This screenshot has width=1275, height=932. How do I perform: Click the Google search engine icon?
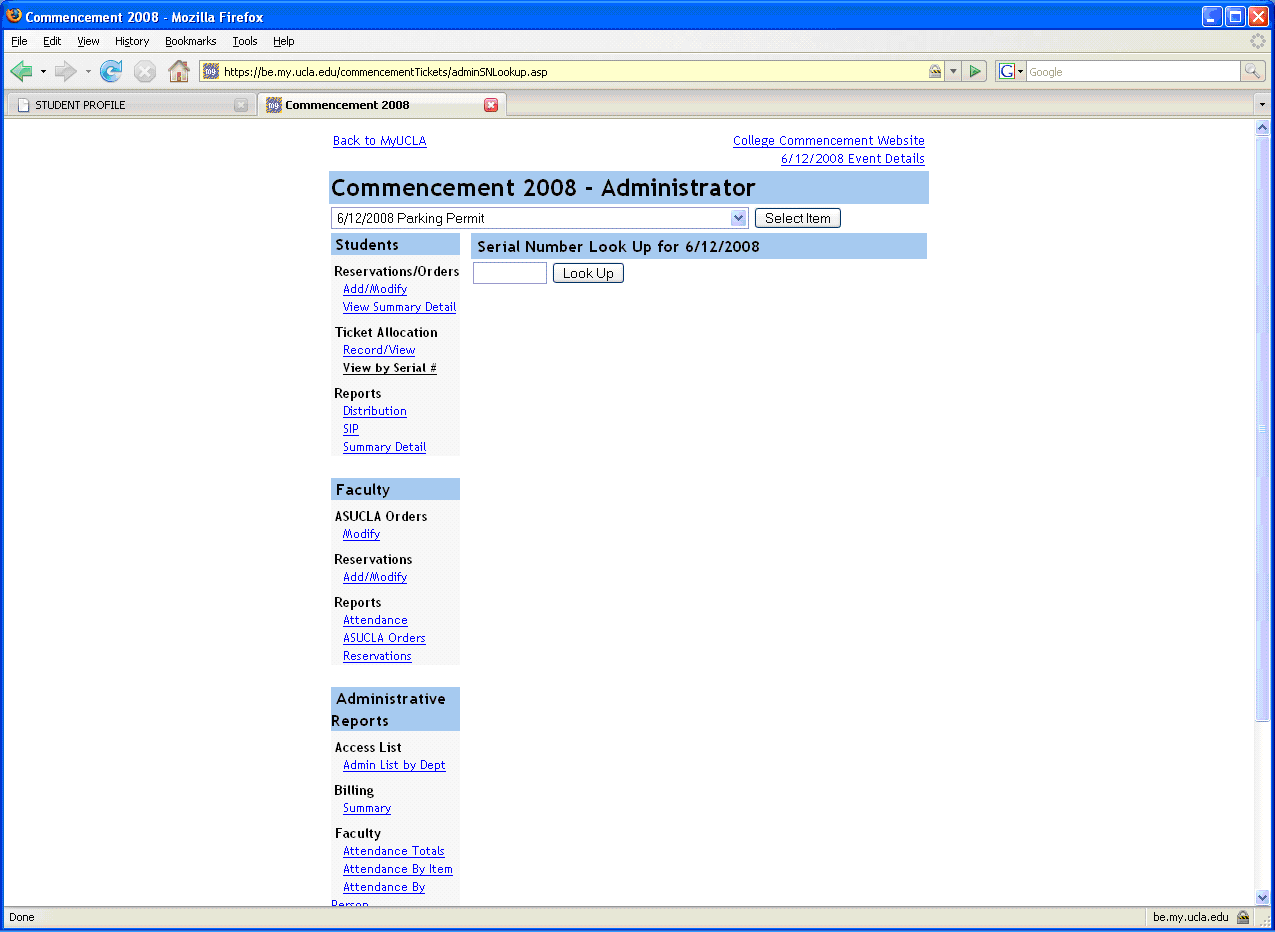coord(1007,71)
